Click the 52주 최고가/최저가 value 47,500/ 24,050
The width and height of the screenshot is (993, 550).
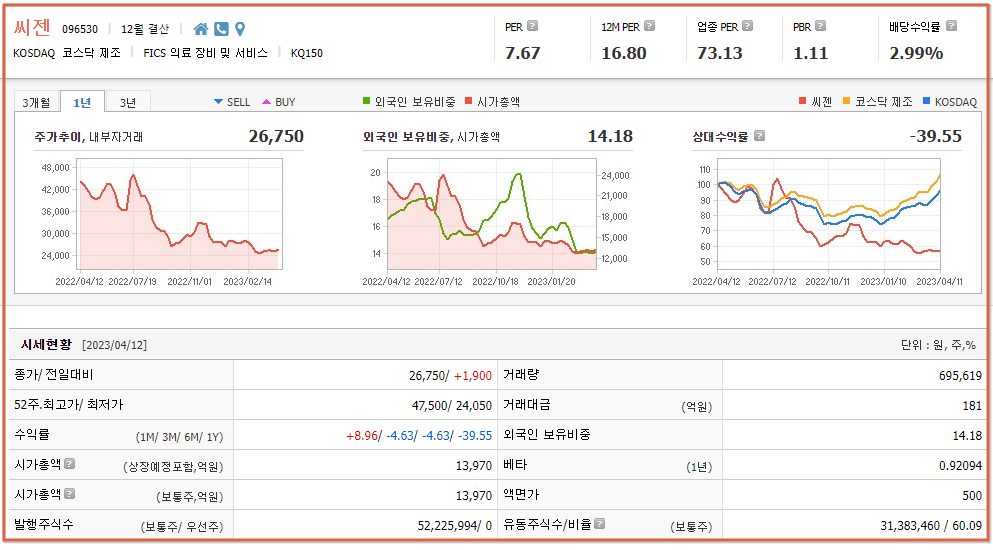pyautogui.click(x=452, y=406)
